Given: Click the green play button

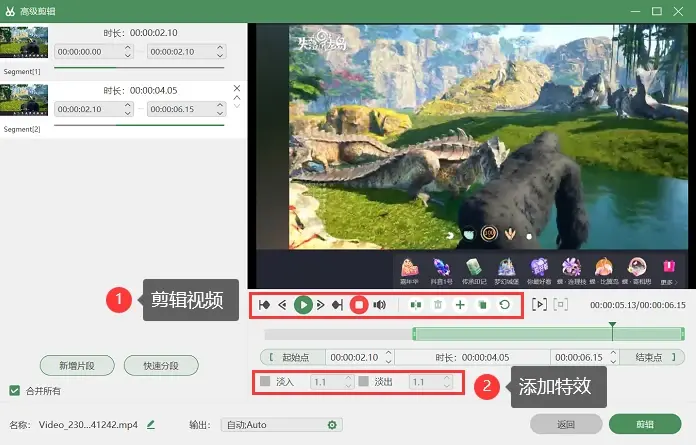Looking at the screenshot, I should point(303,305).
